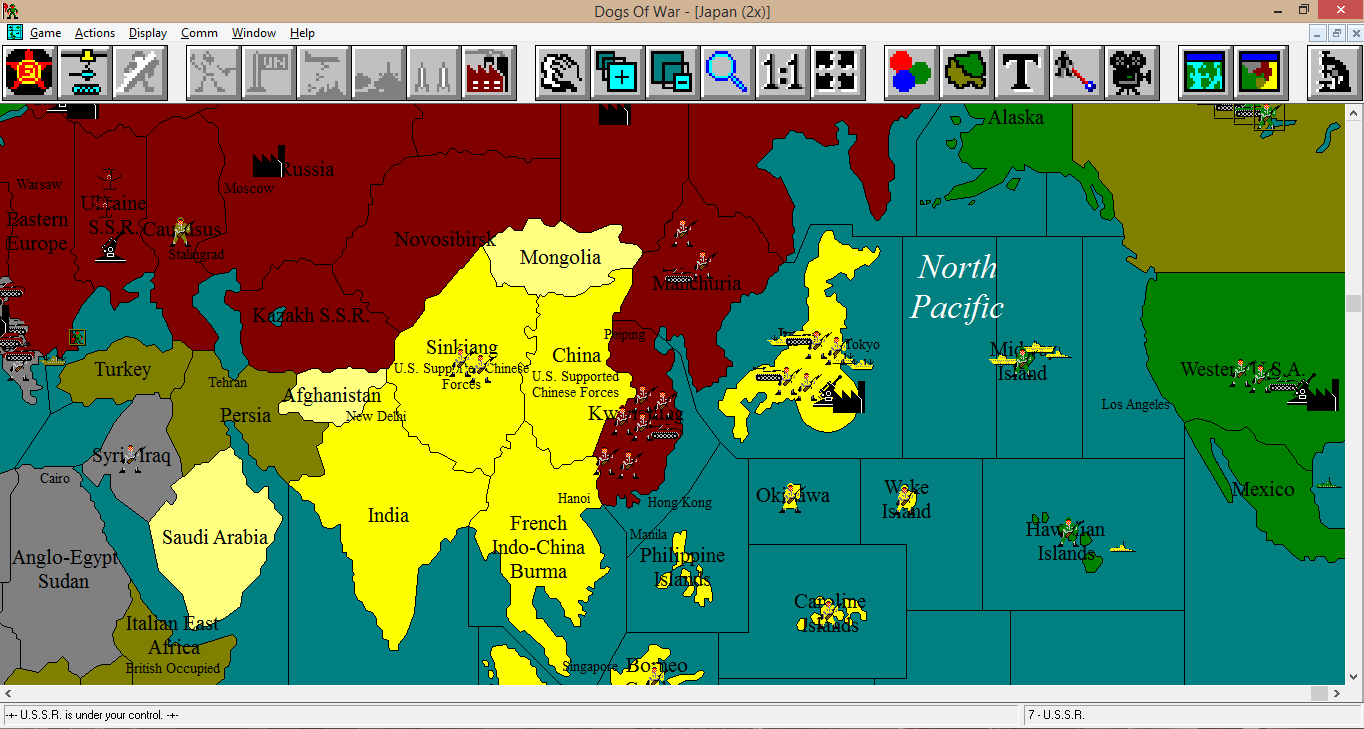Open the Game menu

tap(46, 33)
